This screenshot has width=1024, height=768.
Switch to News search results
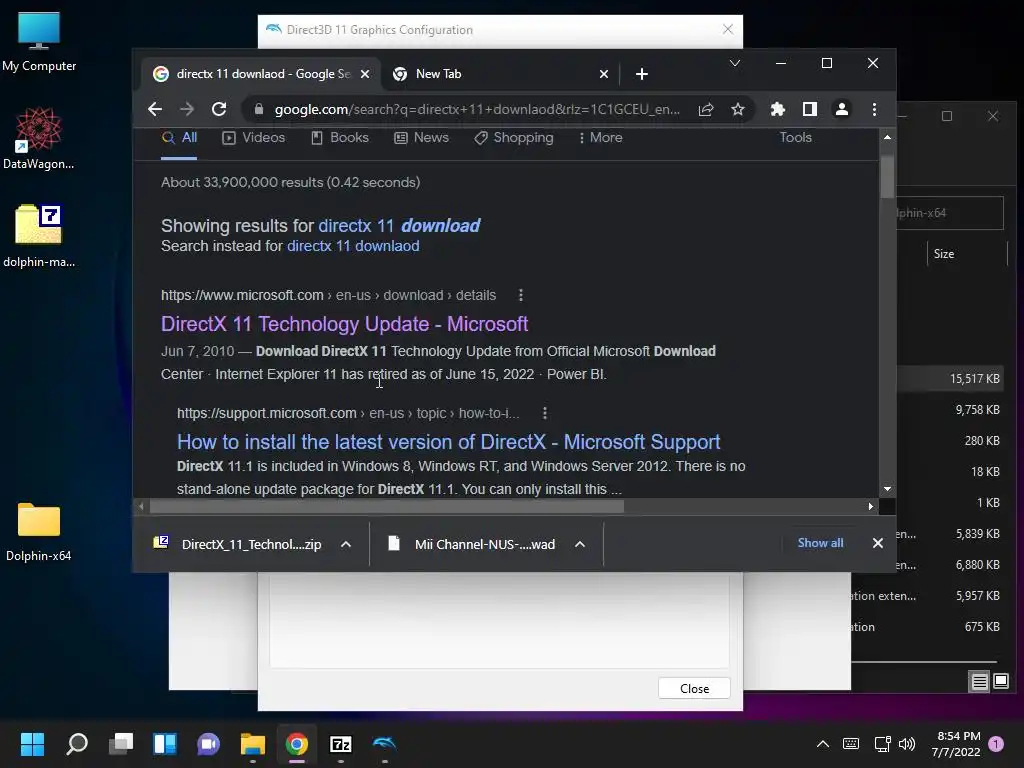click(x=422, y=138)
